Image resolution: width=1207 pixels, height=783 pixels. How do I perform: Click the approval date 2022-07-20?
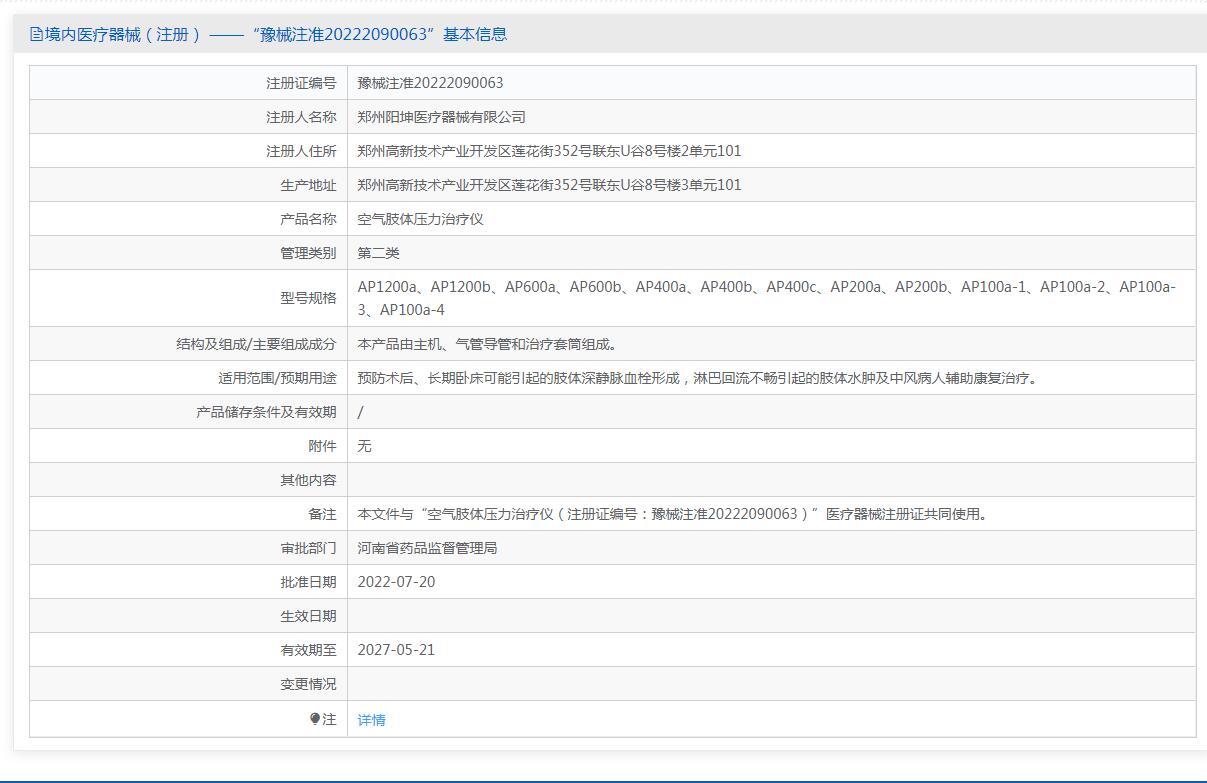coord(396,582)
